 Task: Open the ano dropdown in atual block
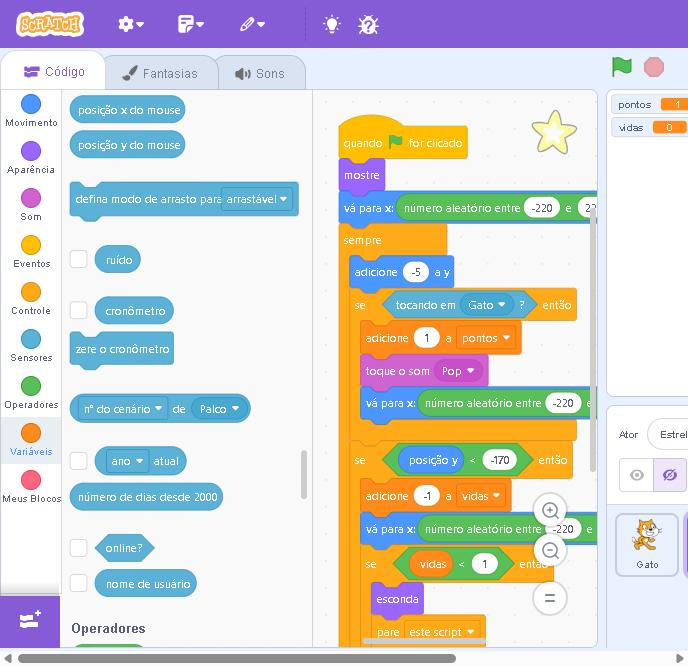(x=127, y=461)
